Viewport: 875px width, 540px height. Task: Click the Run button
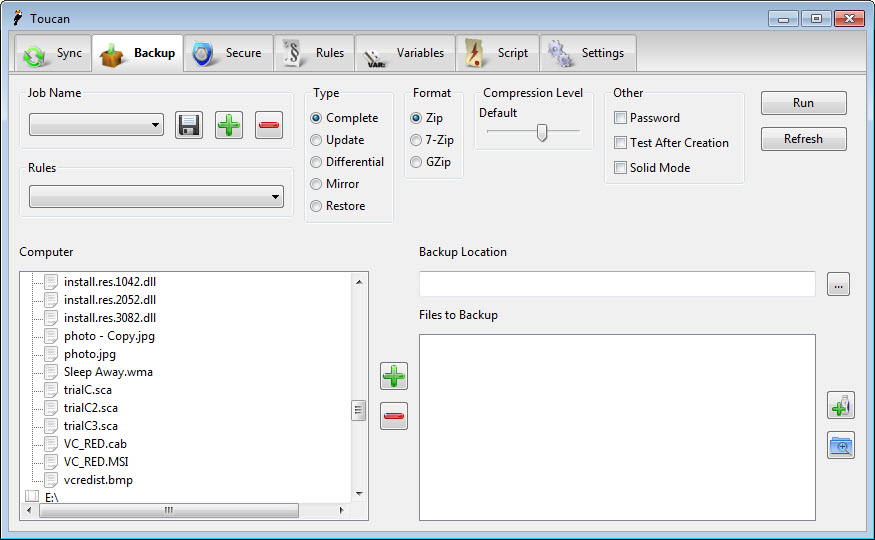tap(804, 103)
